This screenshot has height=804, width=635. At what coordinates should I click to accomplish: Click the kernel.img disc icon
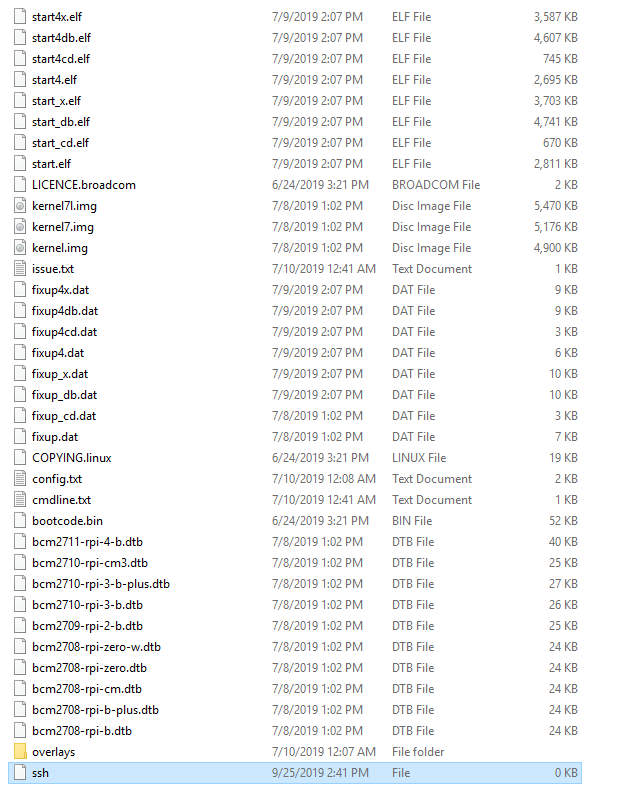20,248
